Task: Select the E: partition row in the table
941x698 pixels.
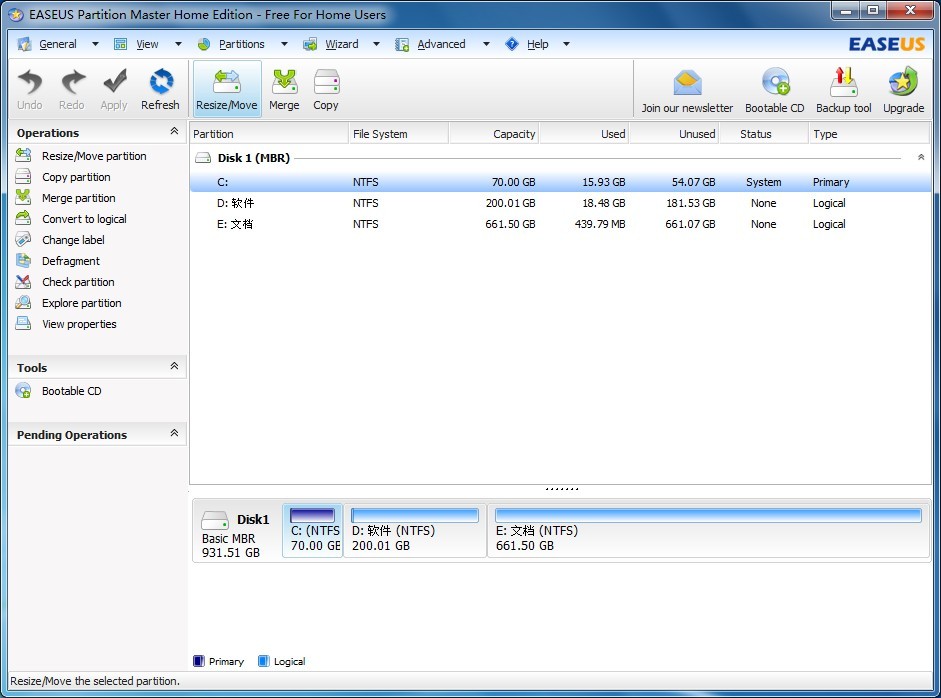Action: [x=560, y=224]
